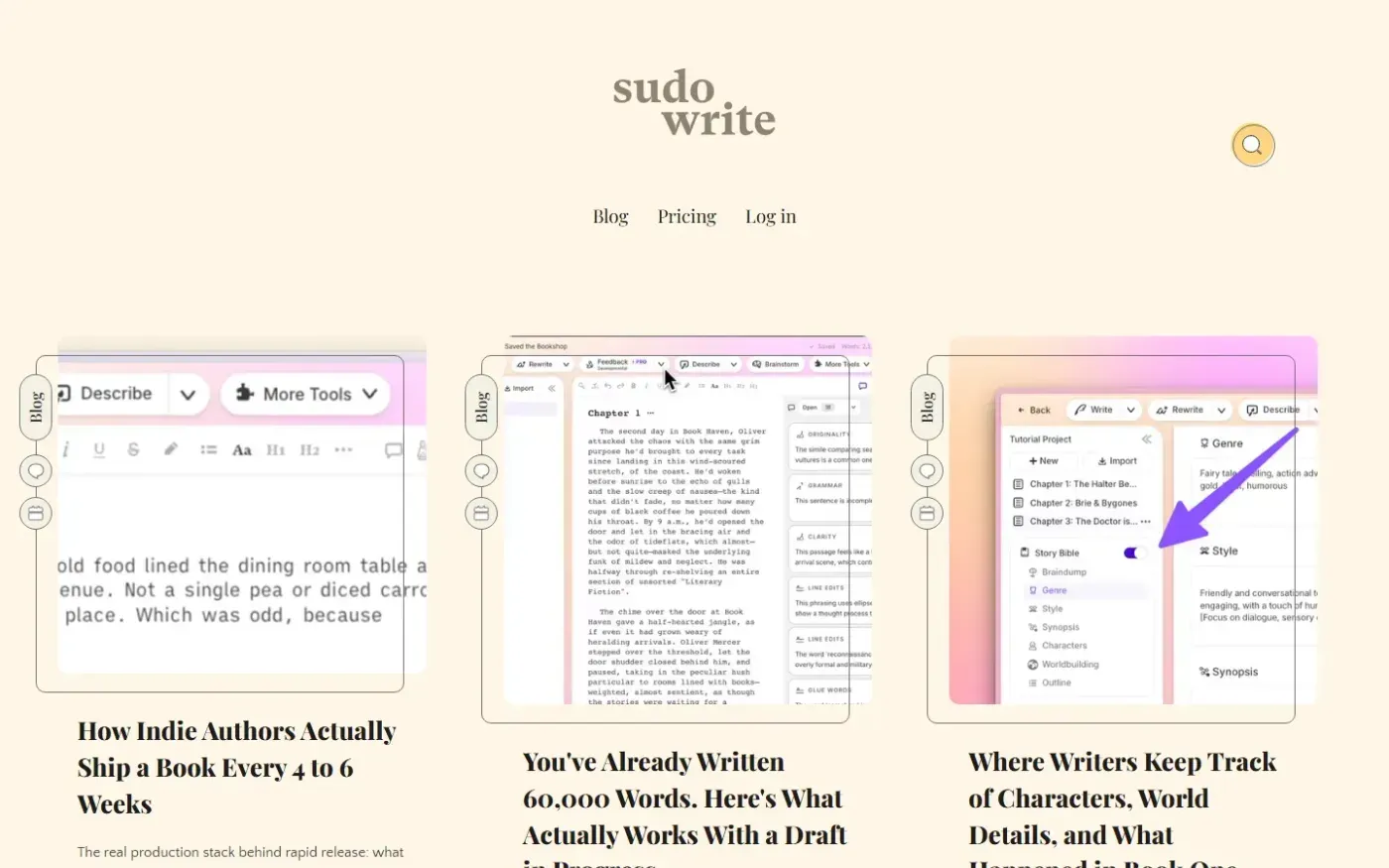Click comment icon on 60,000 Words card
This screenshot has height=868, width=1389.
481,470
